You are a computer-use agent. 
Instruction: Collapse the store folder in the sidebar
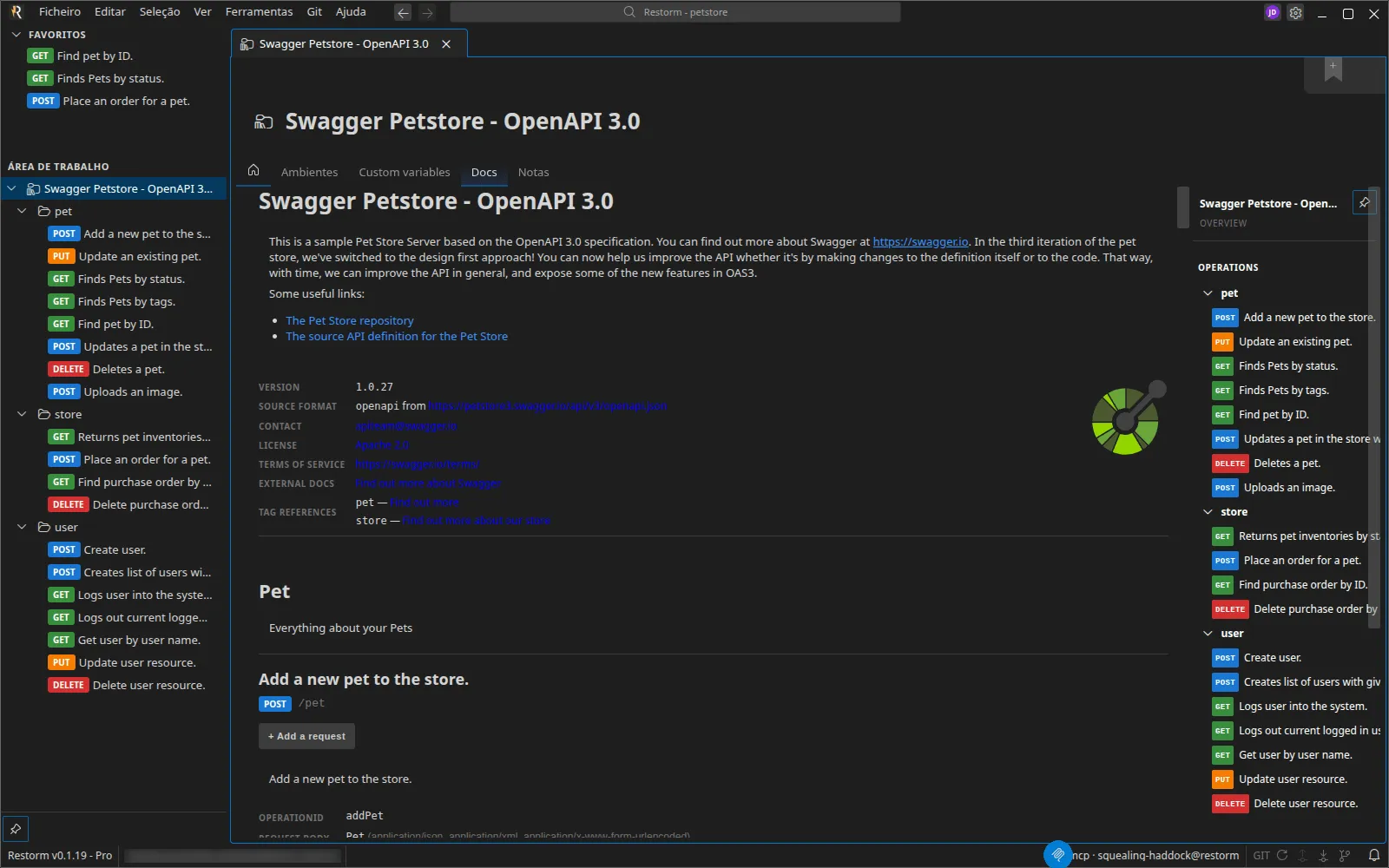(x=22, y=414)
